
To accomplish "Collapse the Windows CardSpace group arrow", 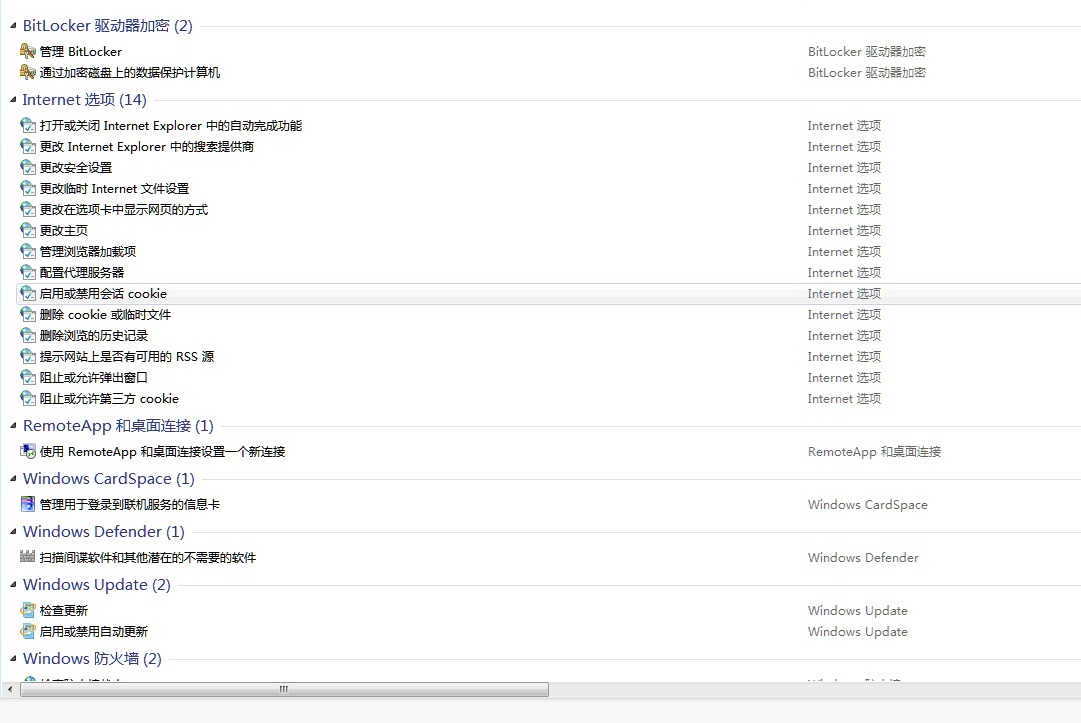I will coord(13,478).
